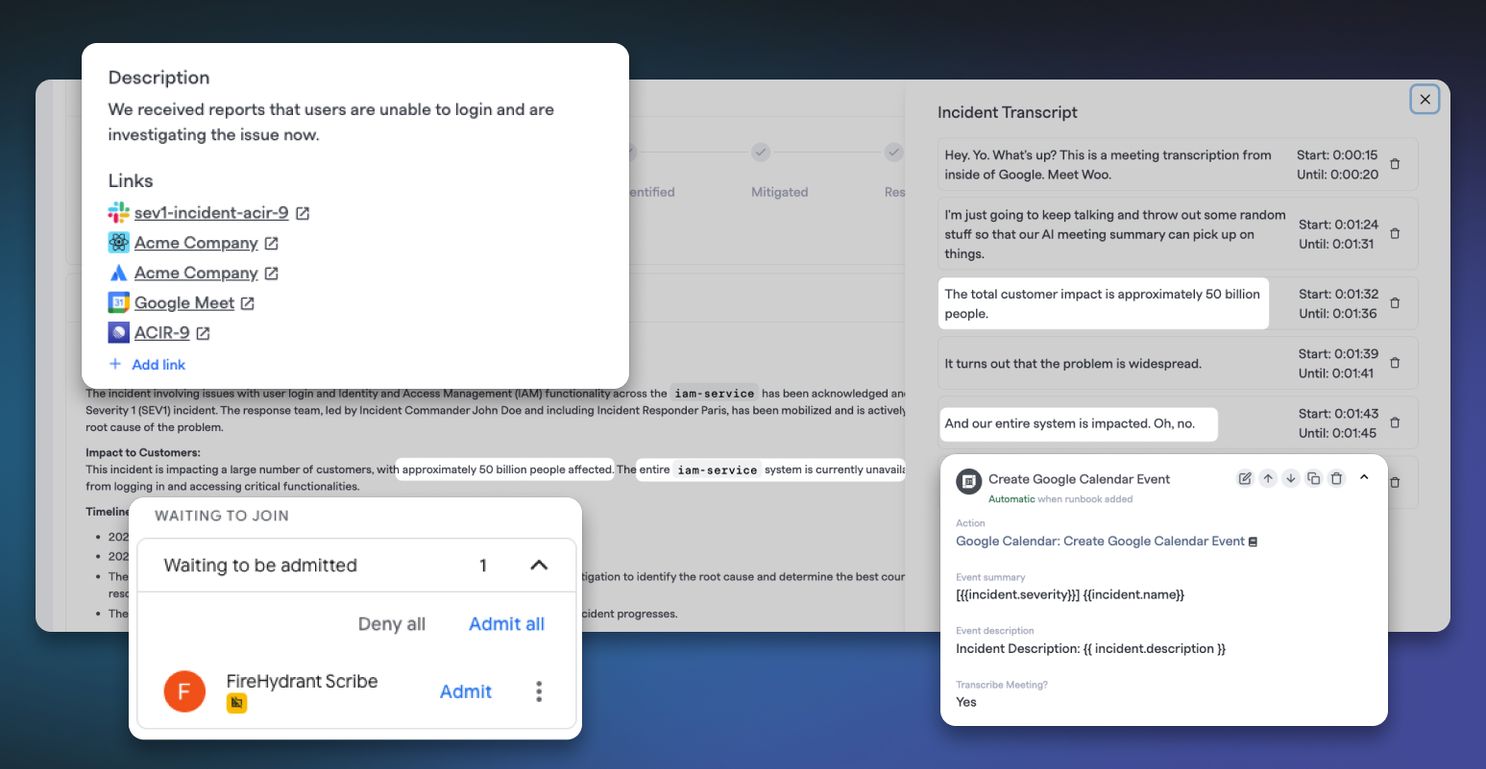Select the Mitigated milestone label
Viewport: 1486px width, 769px height.
[780, 192]
